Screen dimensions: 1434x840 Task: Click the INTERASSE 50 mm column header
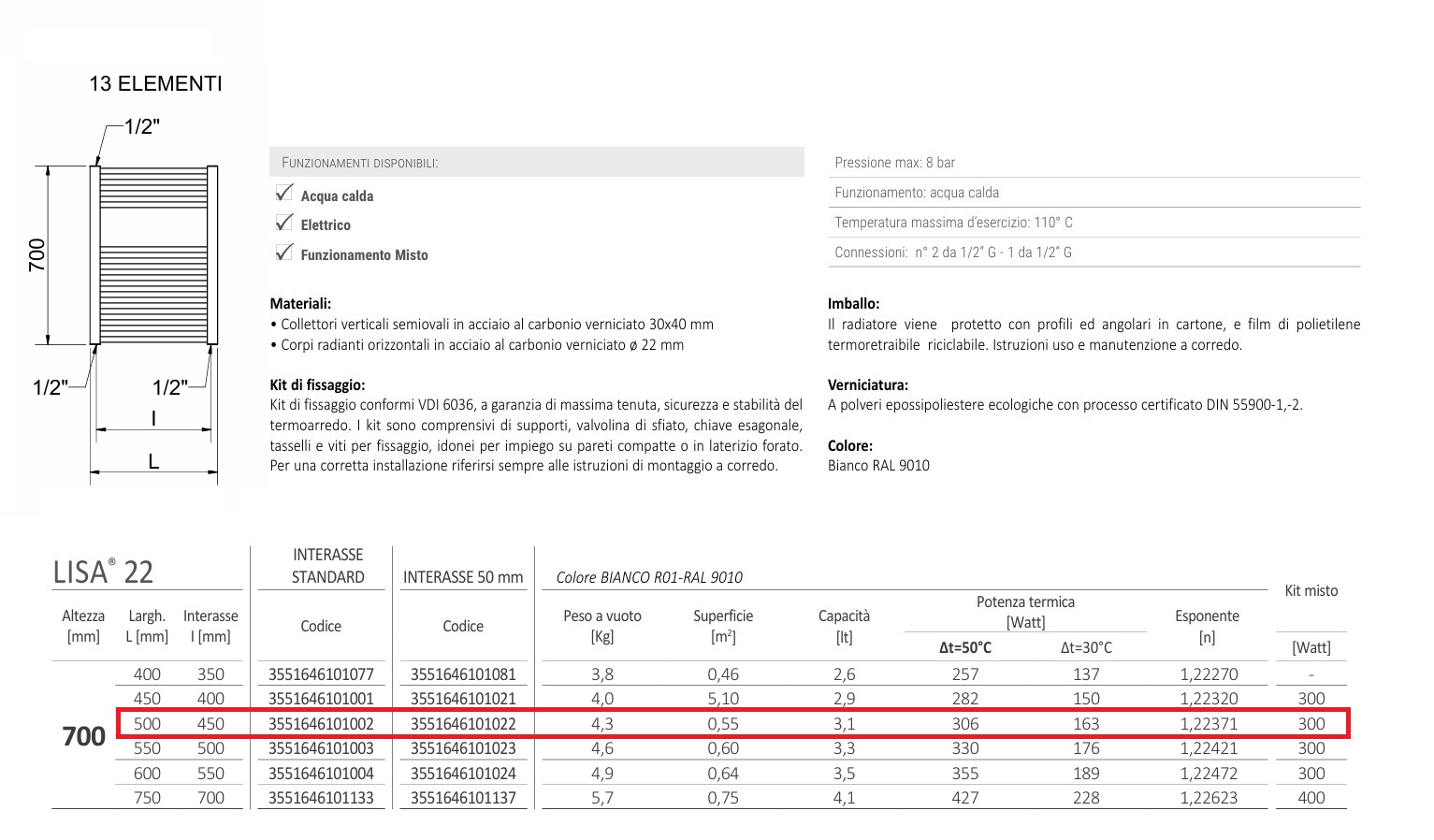point(463,577)
